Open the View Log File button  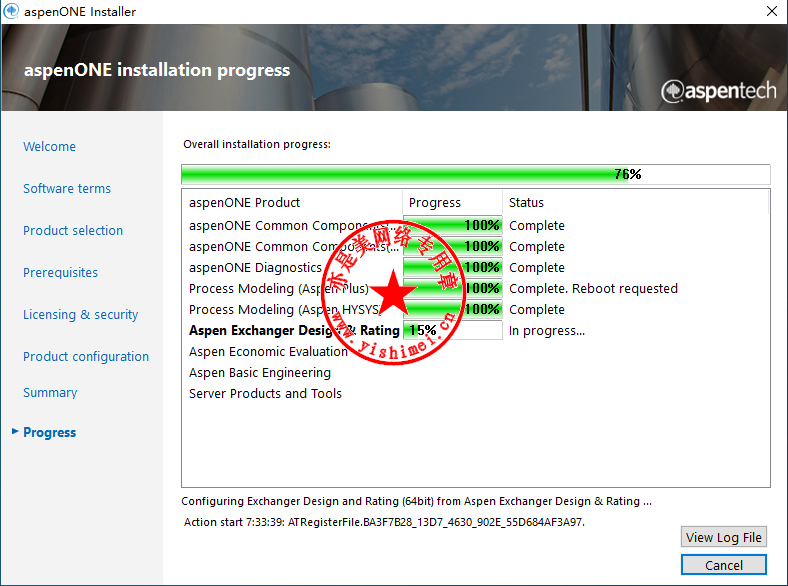(724, 537)
